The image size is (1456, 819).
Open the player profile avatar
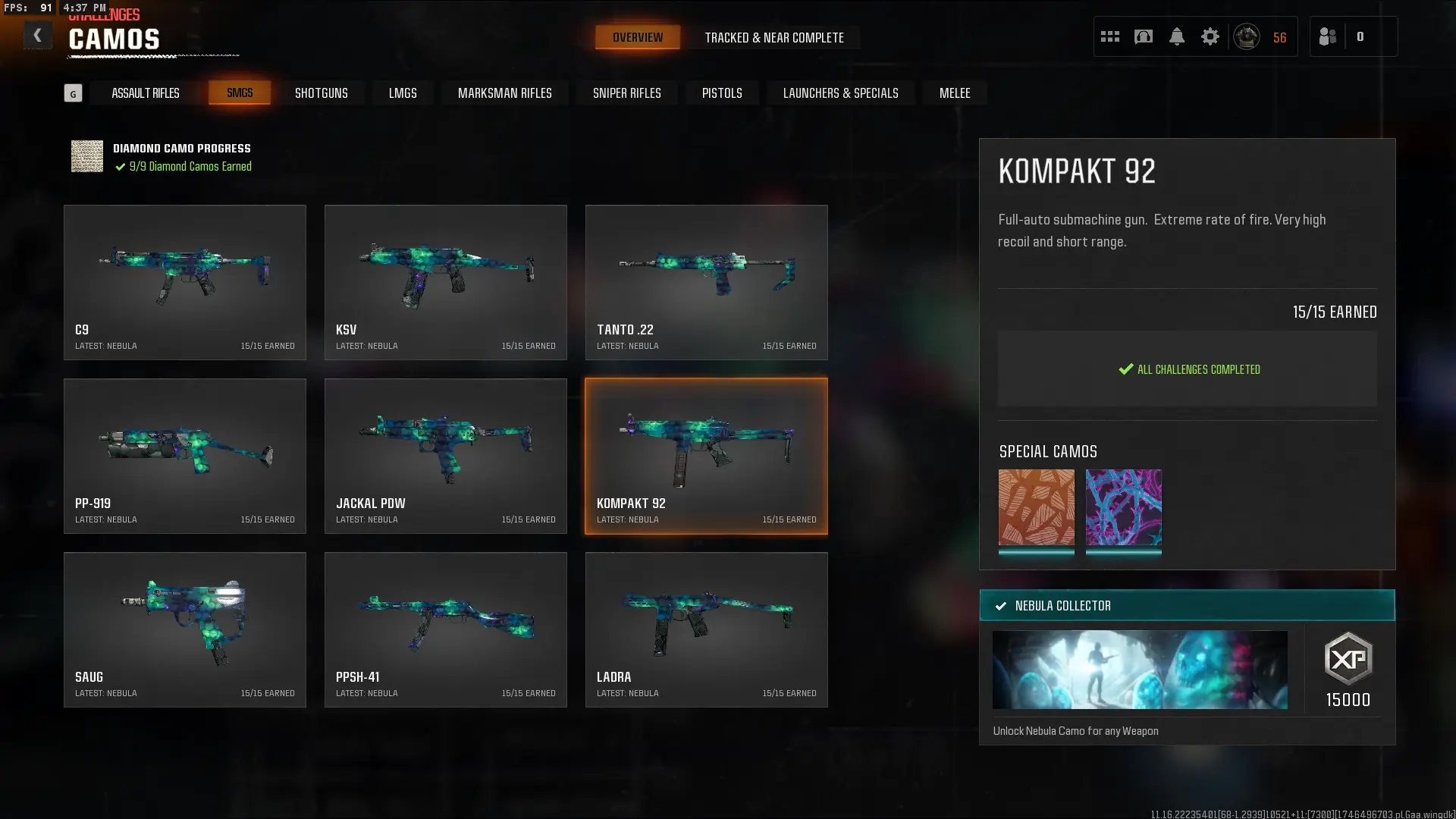[1246, 36]
